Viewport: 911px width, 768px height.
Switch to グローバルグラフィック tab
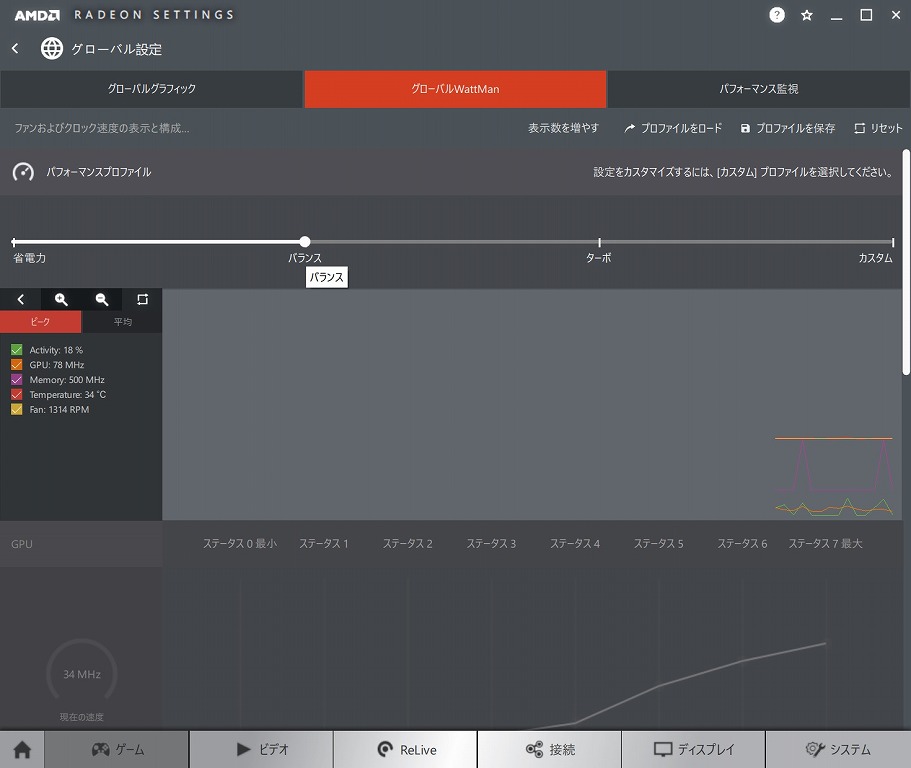151,89
